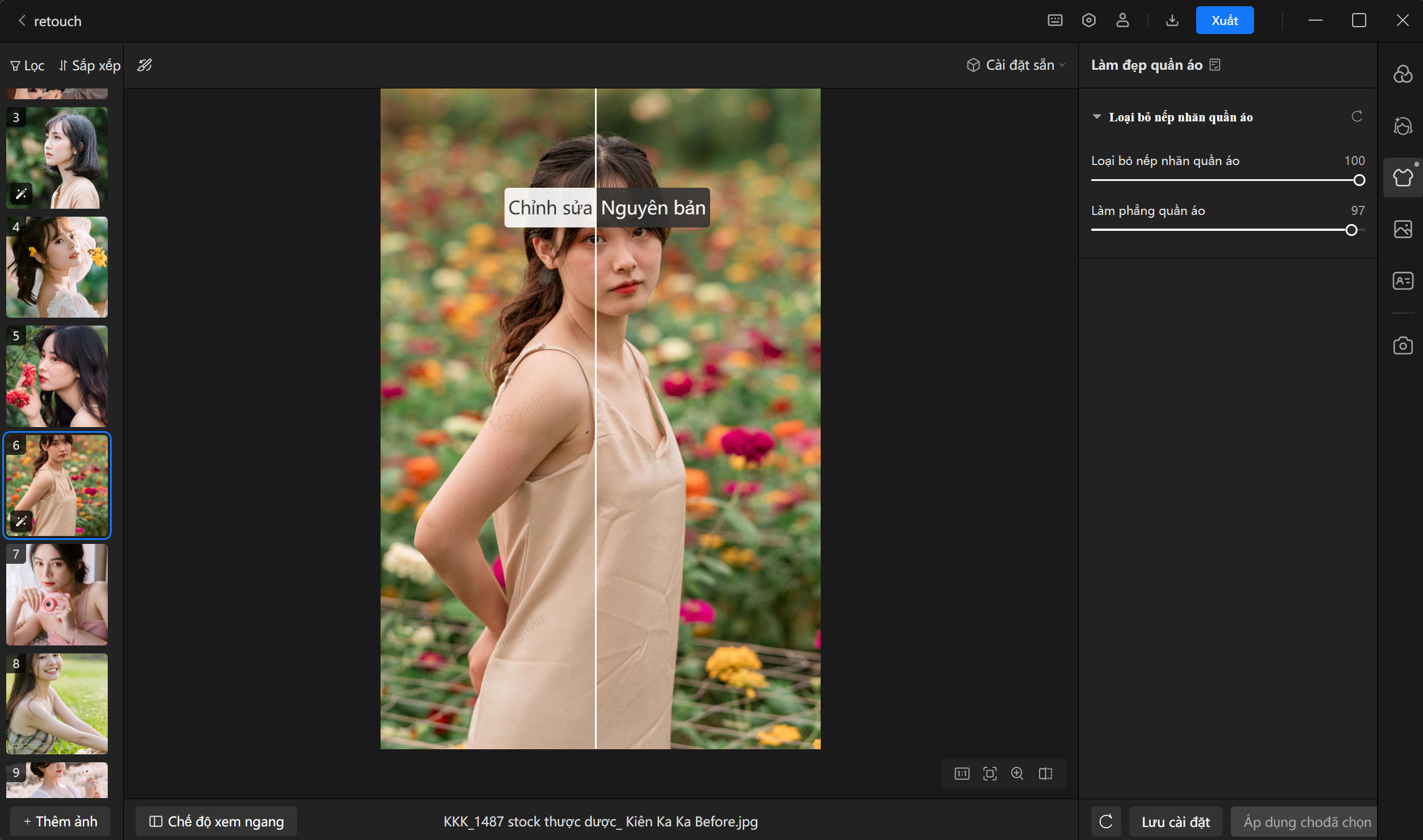Select the clothing beautify shirt panel
Viewport: 1423px width, 840px height.
pyautogui.click(x=1403, y=178)
